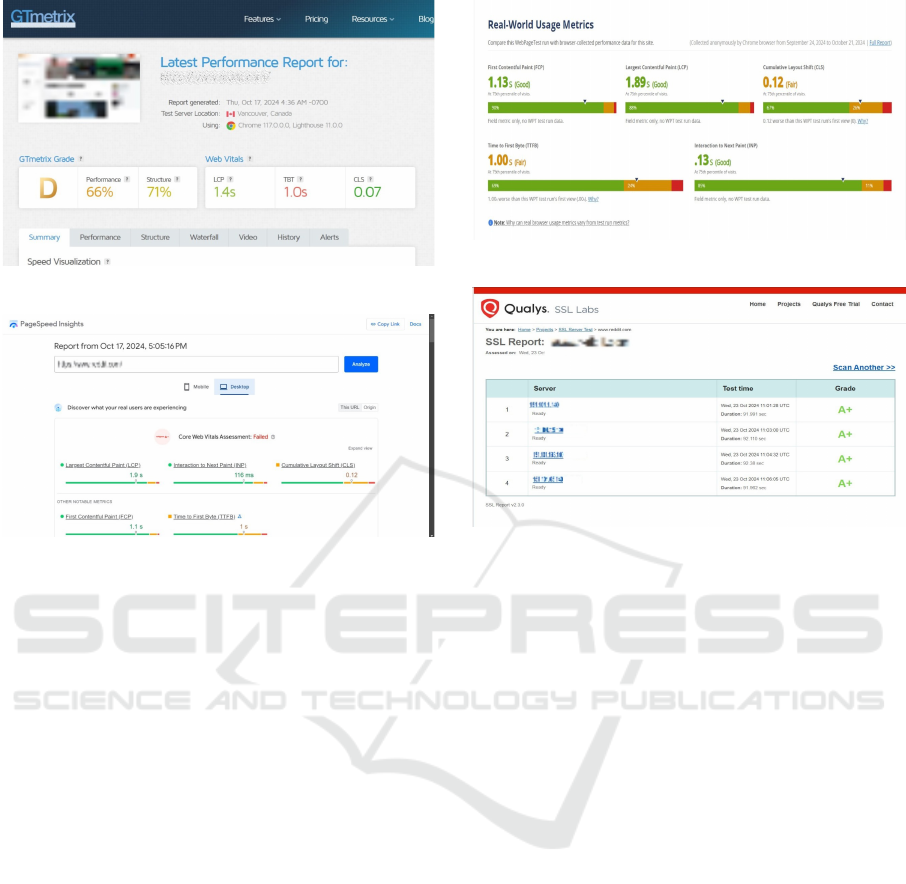This screenshot has width=906, height=884.
Task: Click the GTmetrix logo
Action: click(43, 18)
